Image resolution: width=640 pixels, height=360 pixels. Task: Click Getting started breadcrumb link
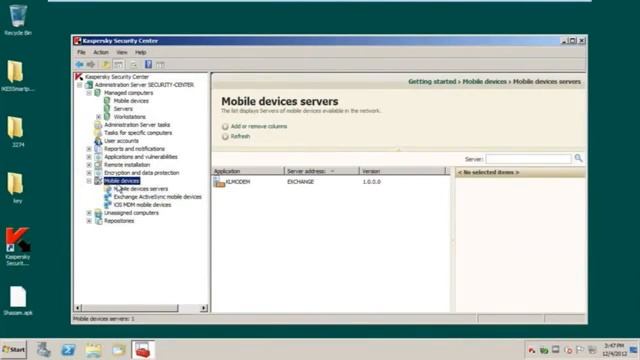coord(432,82)
